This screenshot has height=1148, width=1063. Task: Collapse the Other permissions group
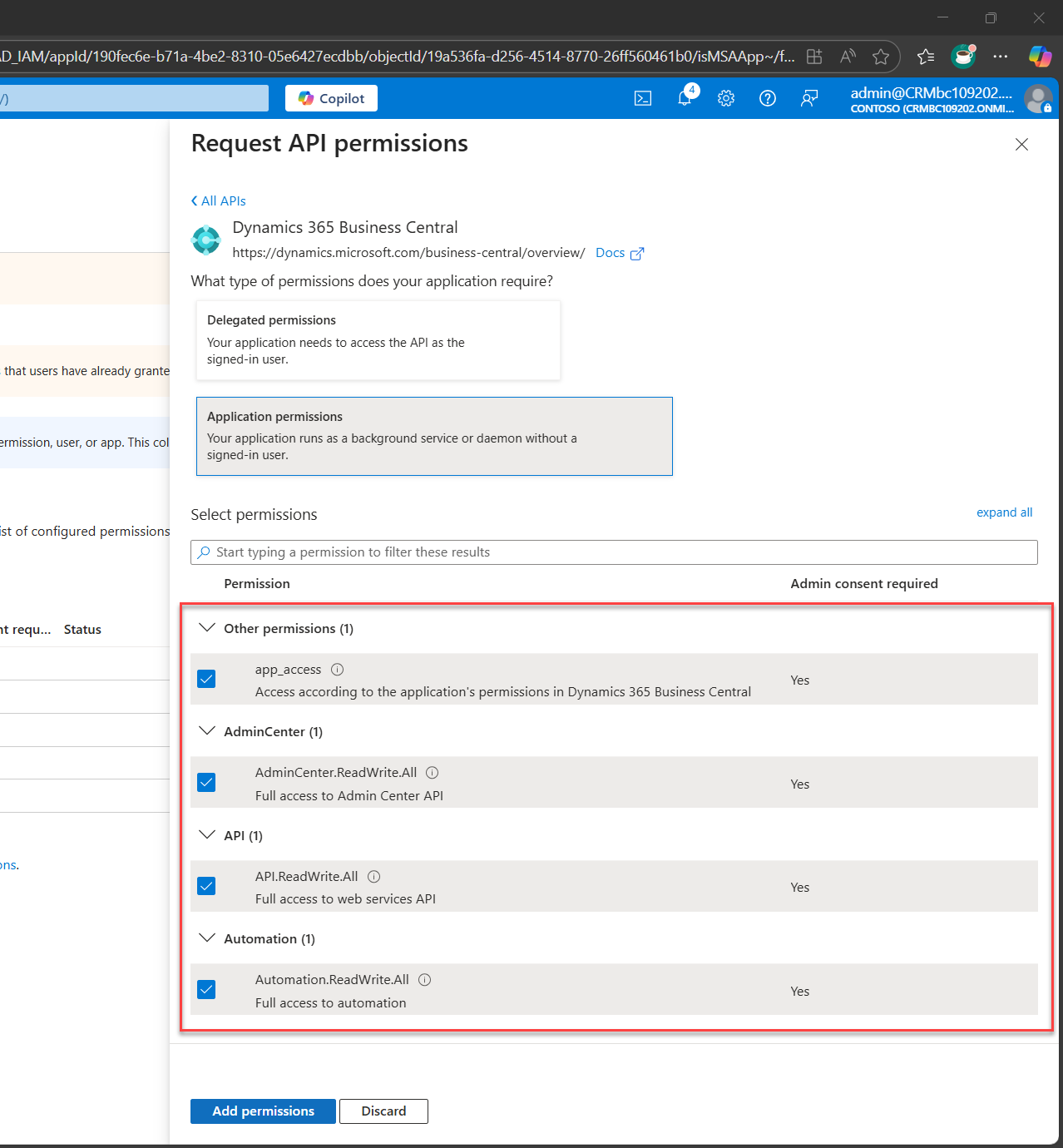[x=206, y=627]
